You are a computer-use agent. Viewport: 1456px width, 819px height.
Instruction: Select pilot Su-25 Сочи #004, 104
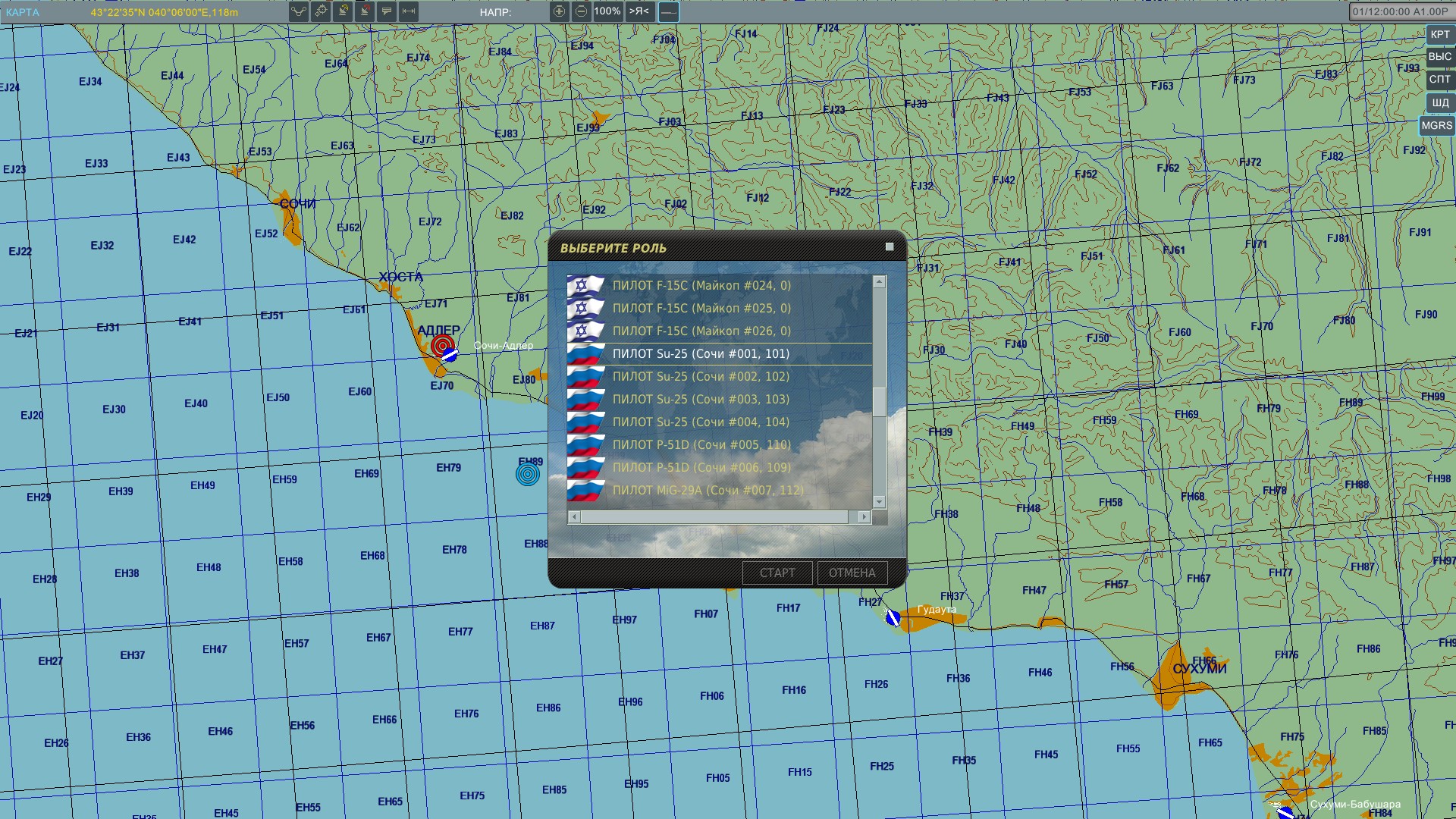(720, 422)
